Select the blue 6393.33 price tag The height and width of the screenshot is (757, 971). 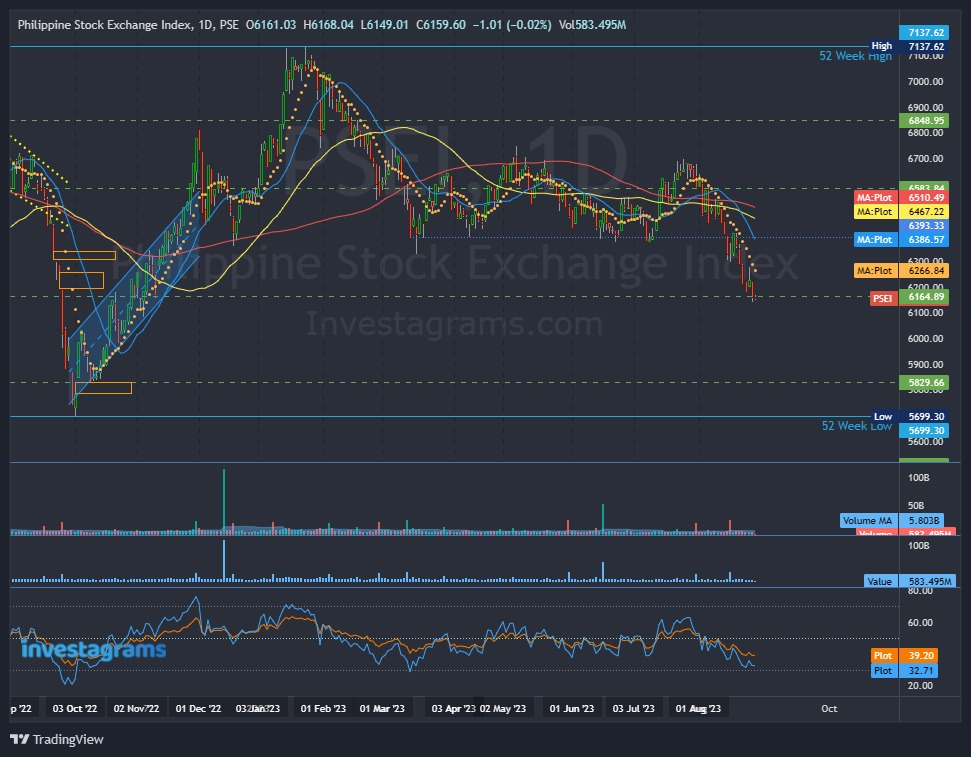923,225
